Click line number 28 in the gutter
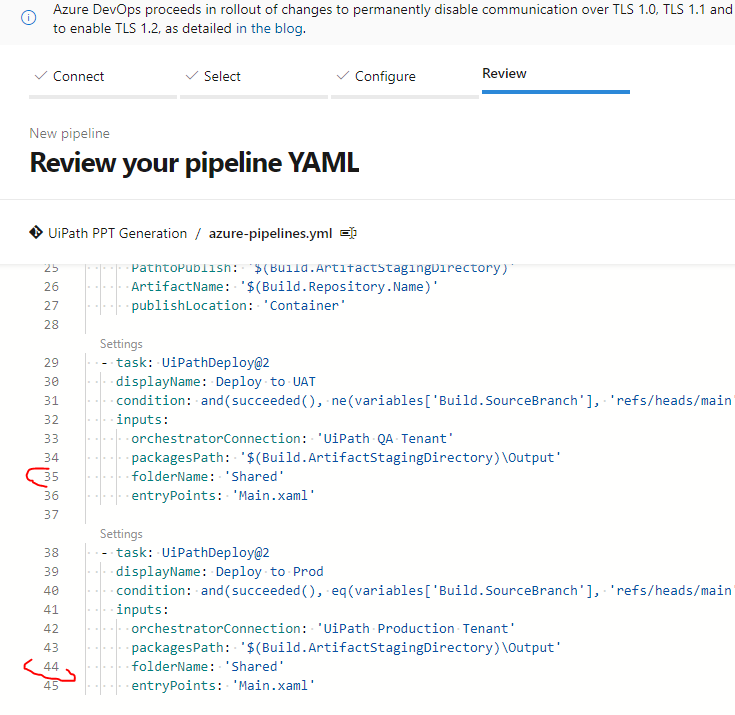Image resolution: width=735 pixels, height=715 pixels. [x=51, y=324]
